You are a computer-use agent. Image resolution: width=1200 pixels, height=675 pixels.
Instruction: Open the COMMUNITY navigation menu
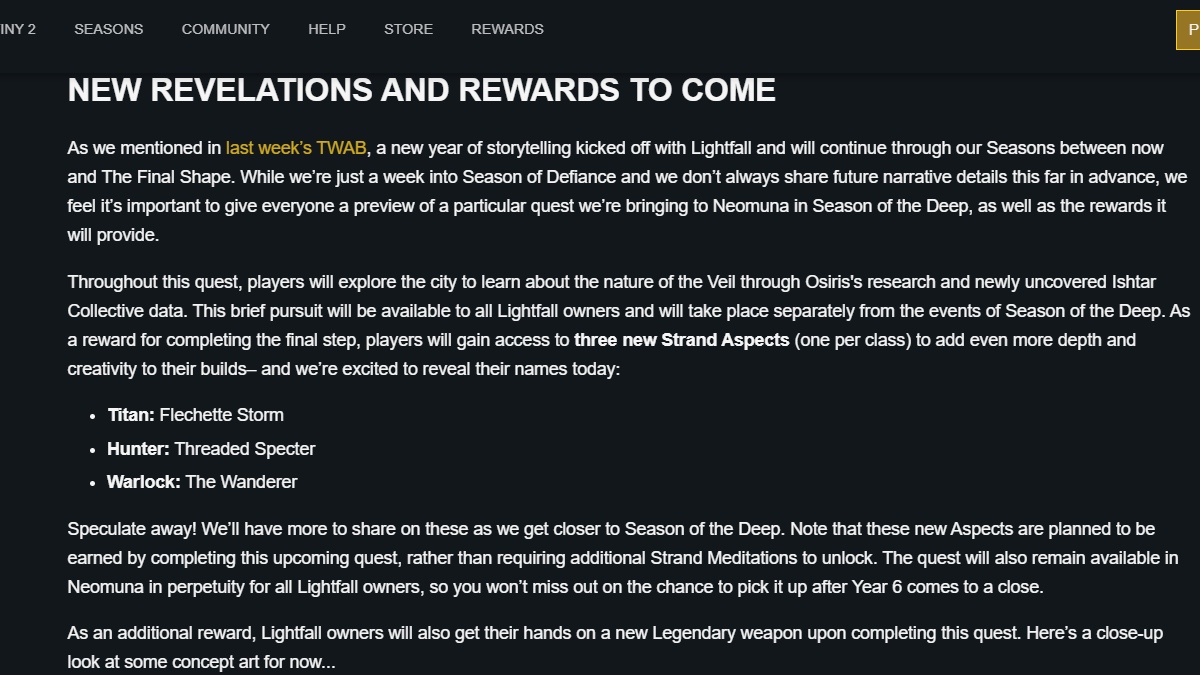click(225, 29)
